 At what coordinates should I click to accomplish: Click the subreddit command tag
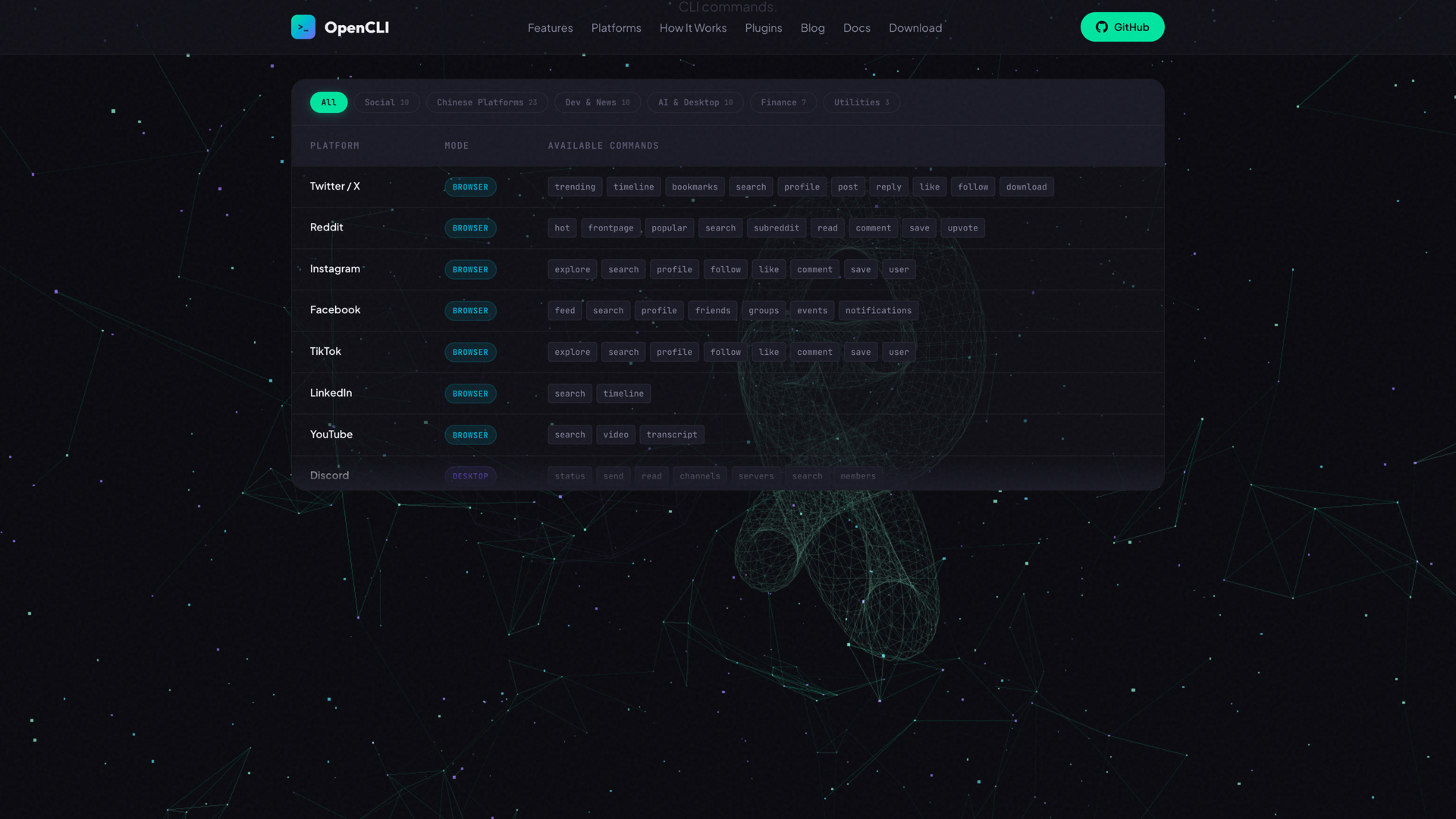pyautogui.click(x=777, y=228)
